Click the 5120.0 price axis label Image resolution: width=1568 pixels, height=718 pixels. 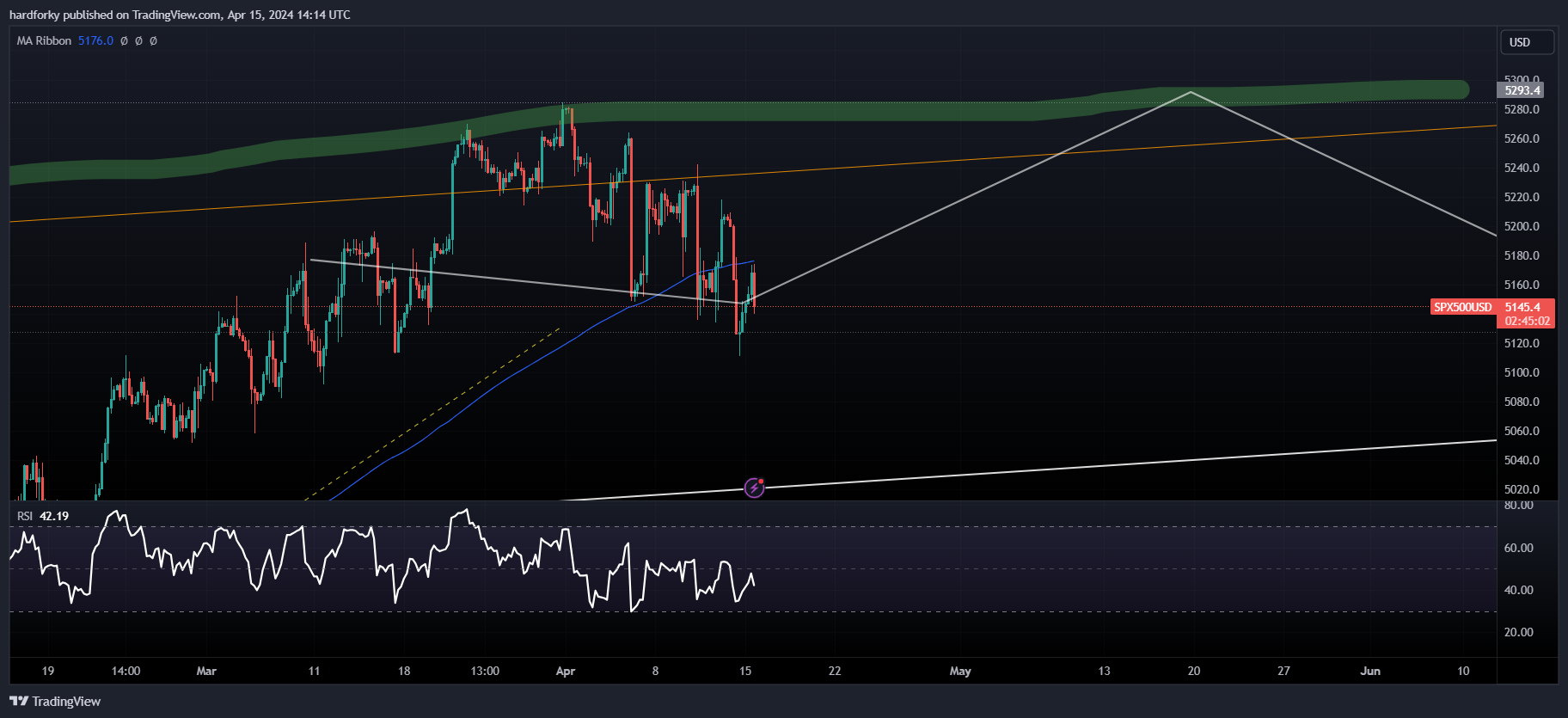(1522, 343)
